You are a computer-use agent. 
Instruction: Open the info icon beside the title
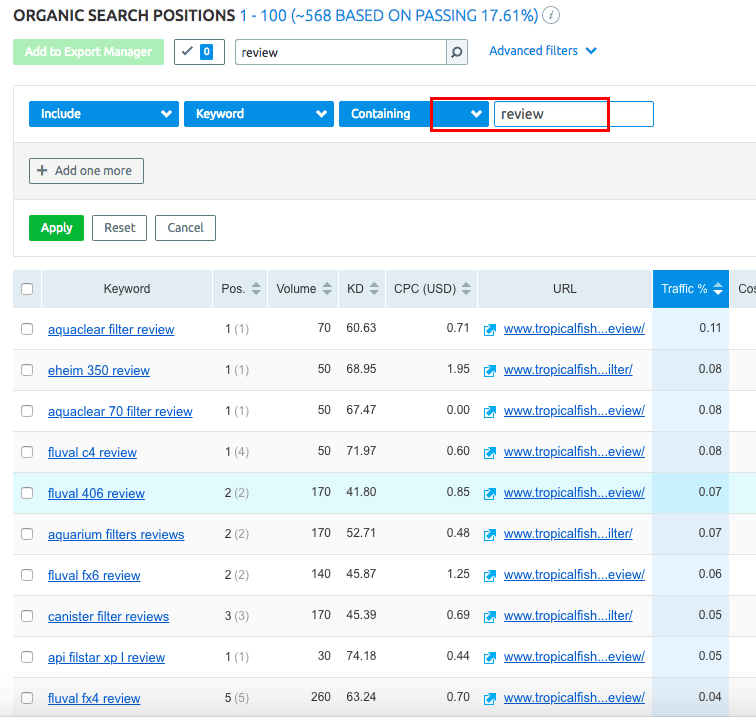pyautogui.click(x=551, y=15)
